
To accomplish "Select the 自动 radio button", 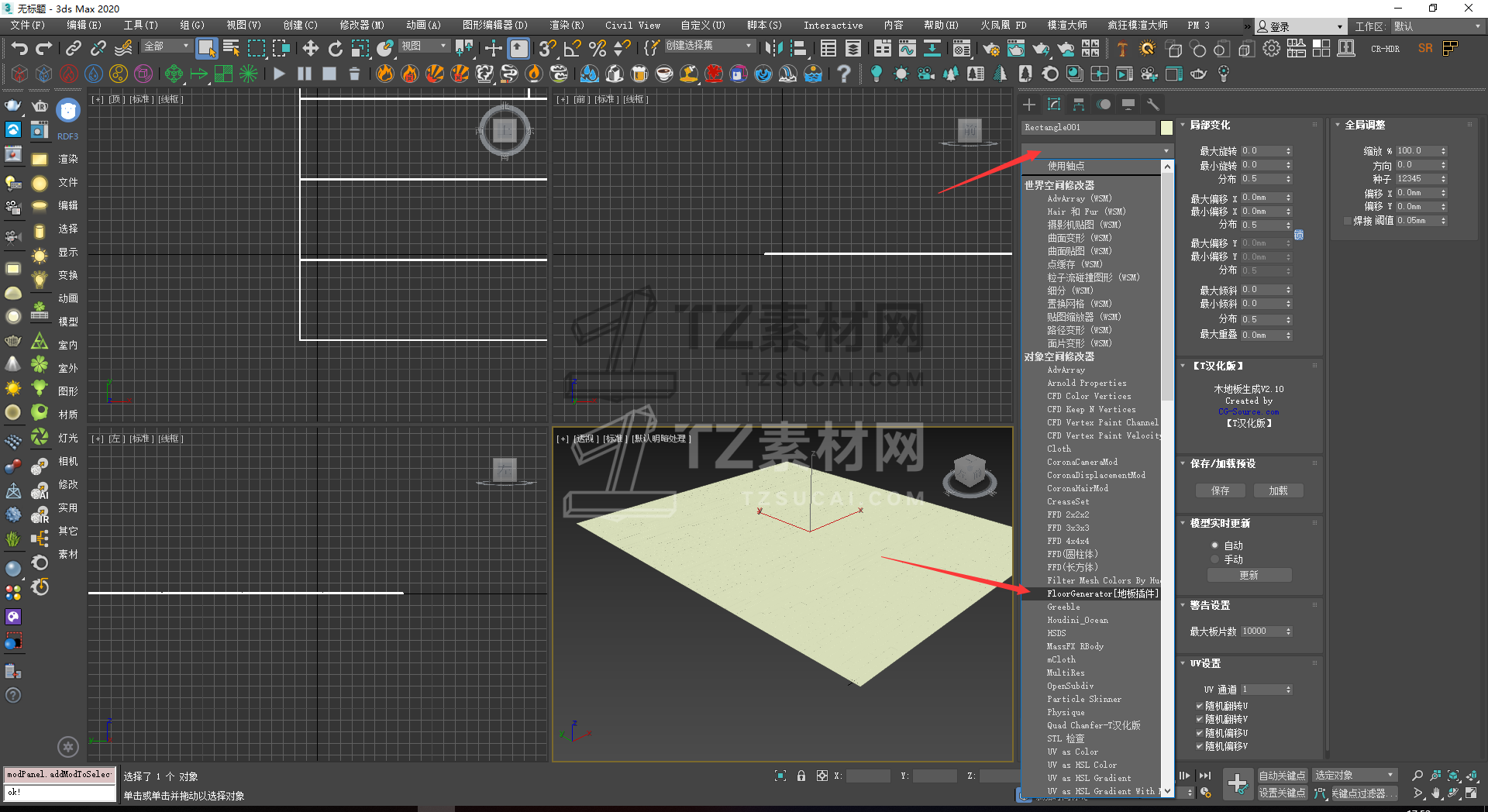I will (1214, 545).
